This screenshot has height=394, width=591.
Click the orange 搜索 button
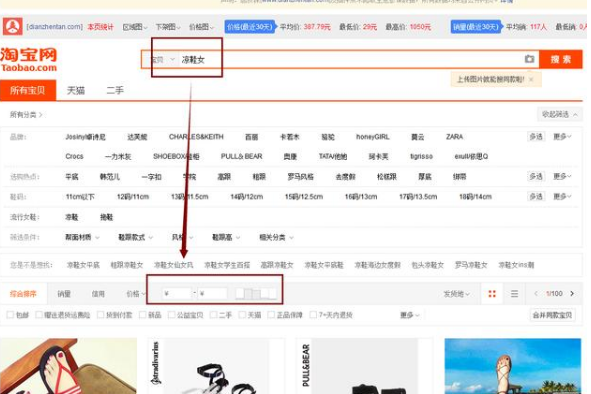(x=561, y=59)
